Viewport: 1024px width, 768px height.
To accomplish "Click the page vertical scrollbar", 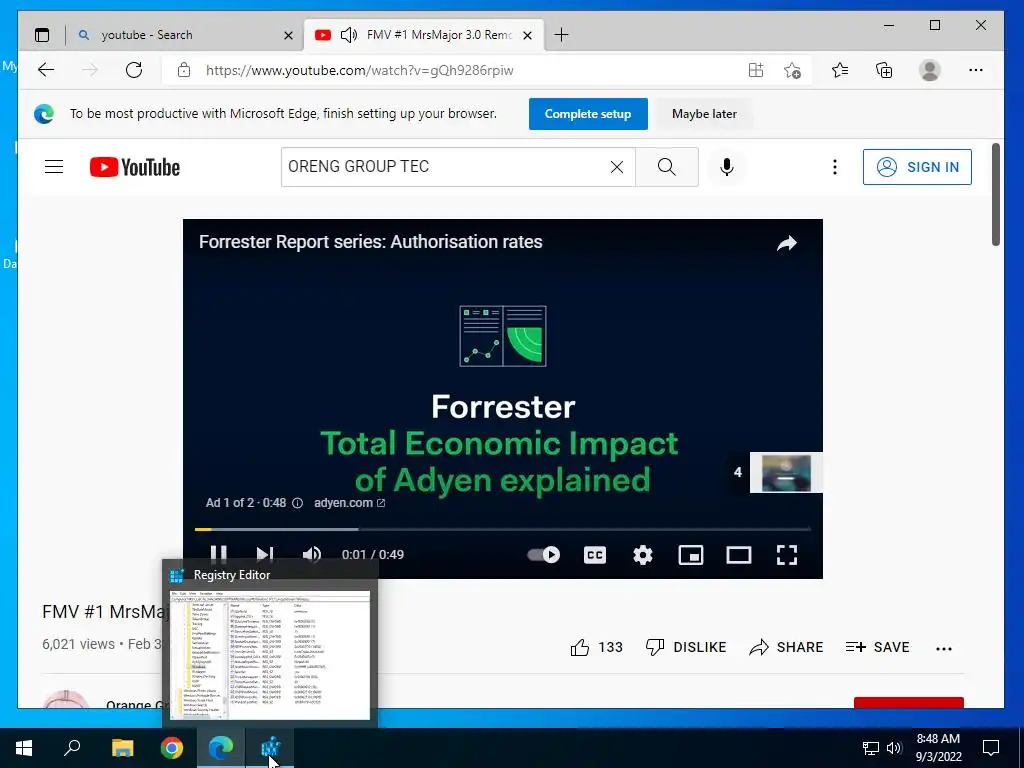I will (996, 195).
